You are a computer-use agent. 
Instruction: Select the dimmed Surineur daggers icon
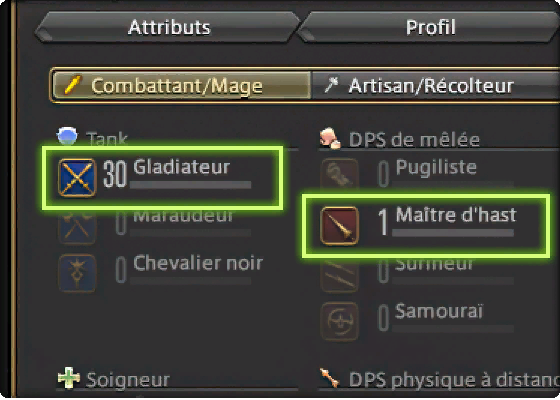tap(339, 275)
